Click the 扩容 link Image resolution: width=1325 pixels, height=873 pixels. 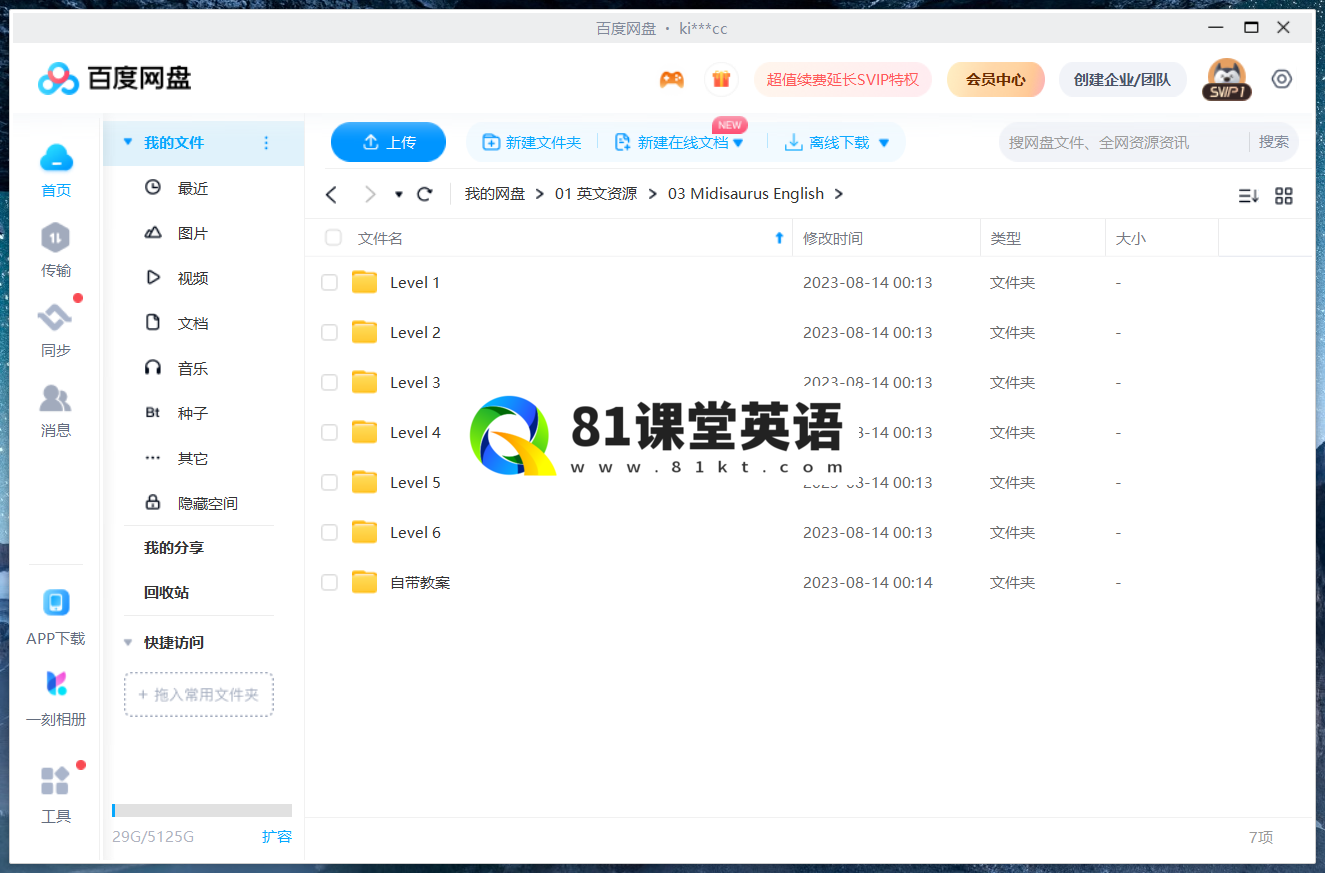click(x=277, y=837)
